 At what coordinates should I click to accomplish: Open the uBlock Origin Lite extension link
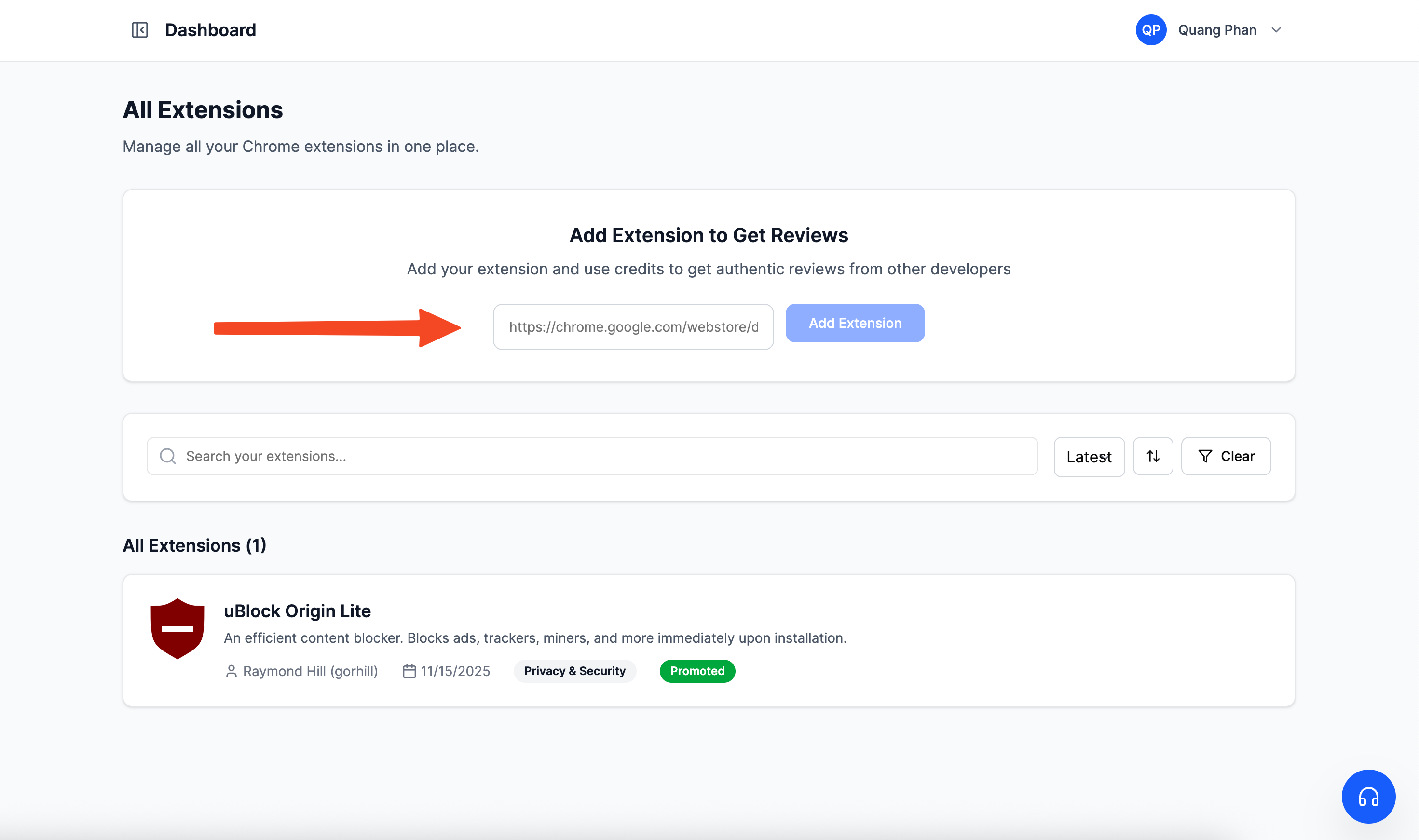[x=297, y=611]
